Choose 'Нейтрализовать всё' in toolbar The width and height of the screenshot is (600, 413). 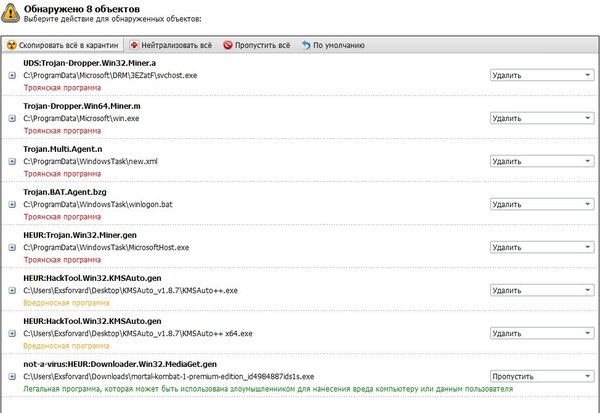[x=171, y=45]
